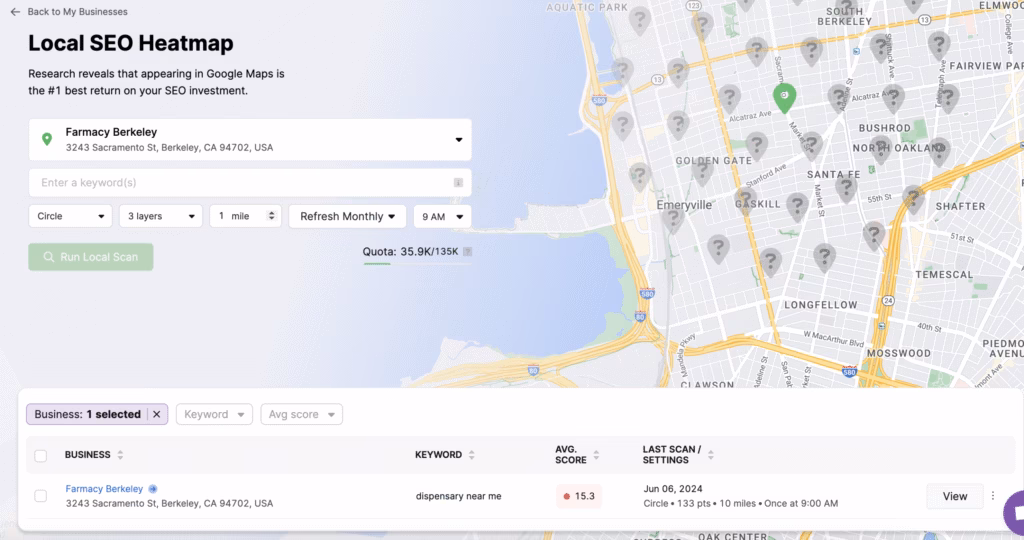
Task: Click the Enter a keyword(s) input field
Action: [x=240, y=183]
